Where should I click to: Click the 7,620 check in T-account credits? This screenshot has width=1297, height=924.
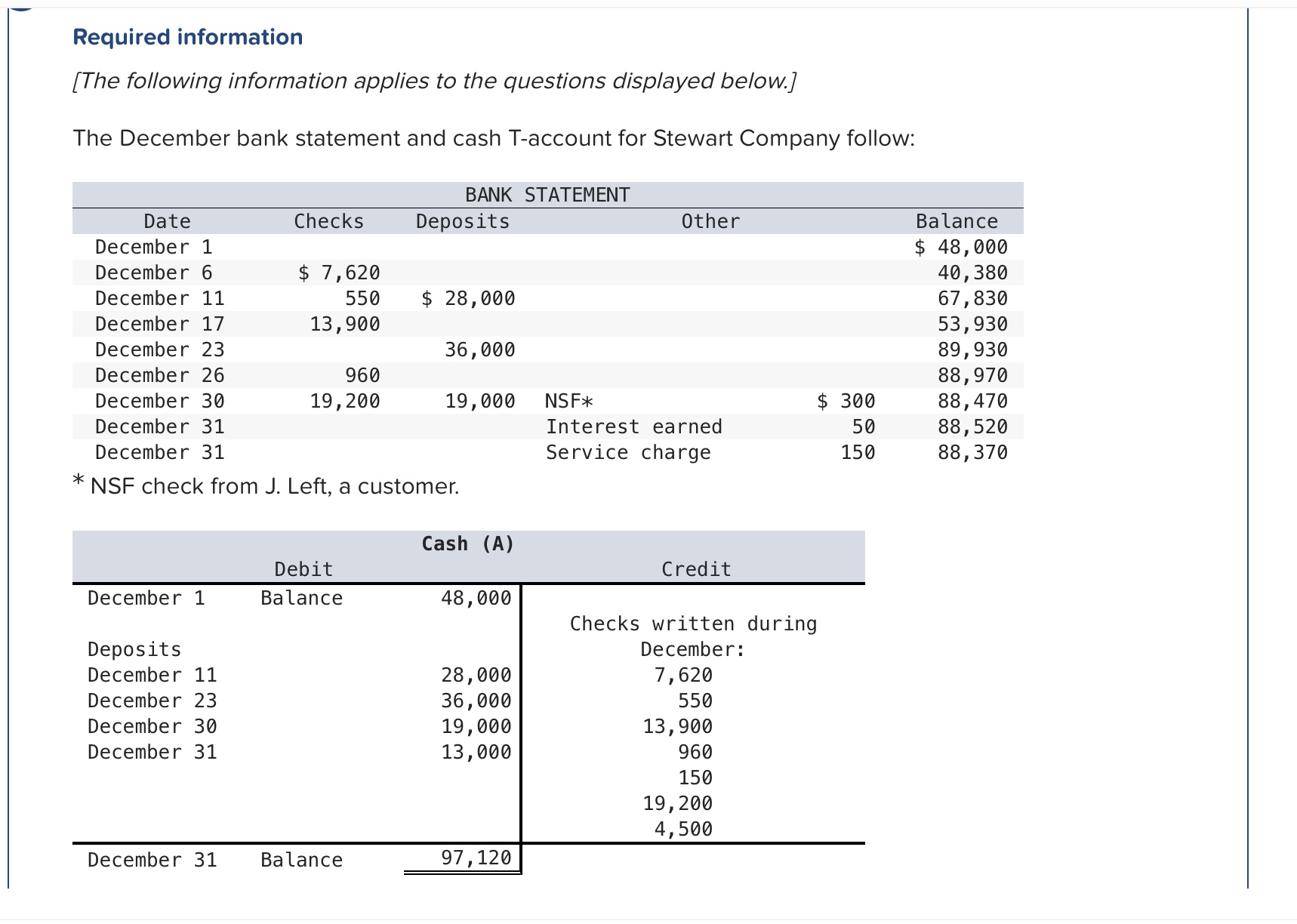pos(683,675)
